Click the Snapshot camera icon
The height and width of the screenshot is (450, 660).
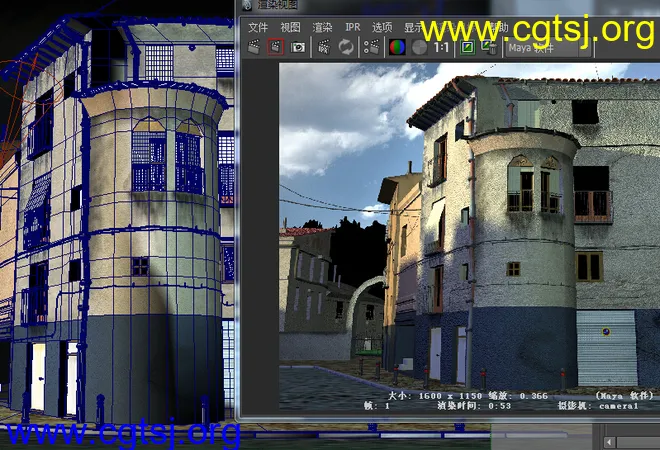tap(298, 47)
